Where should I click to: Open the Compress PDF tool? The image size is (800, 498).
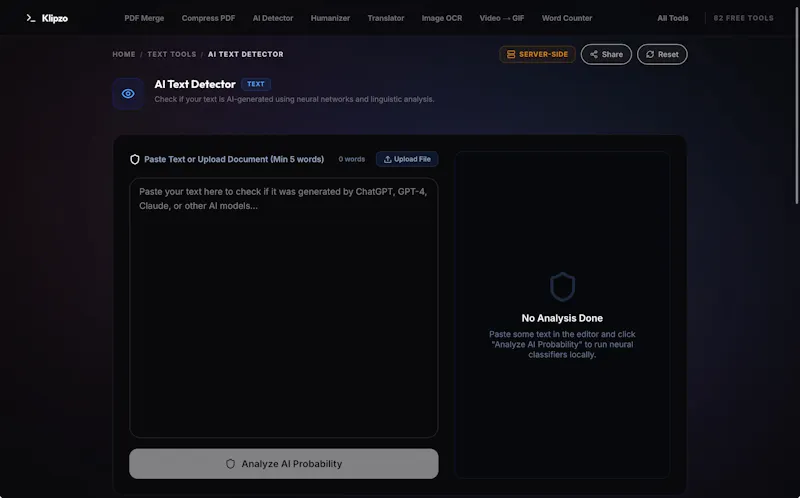208,18
